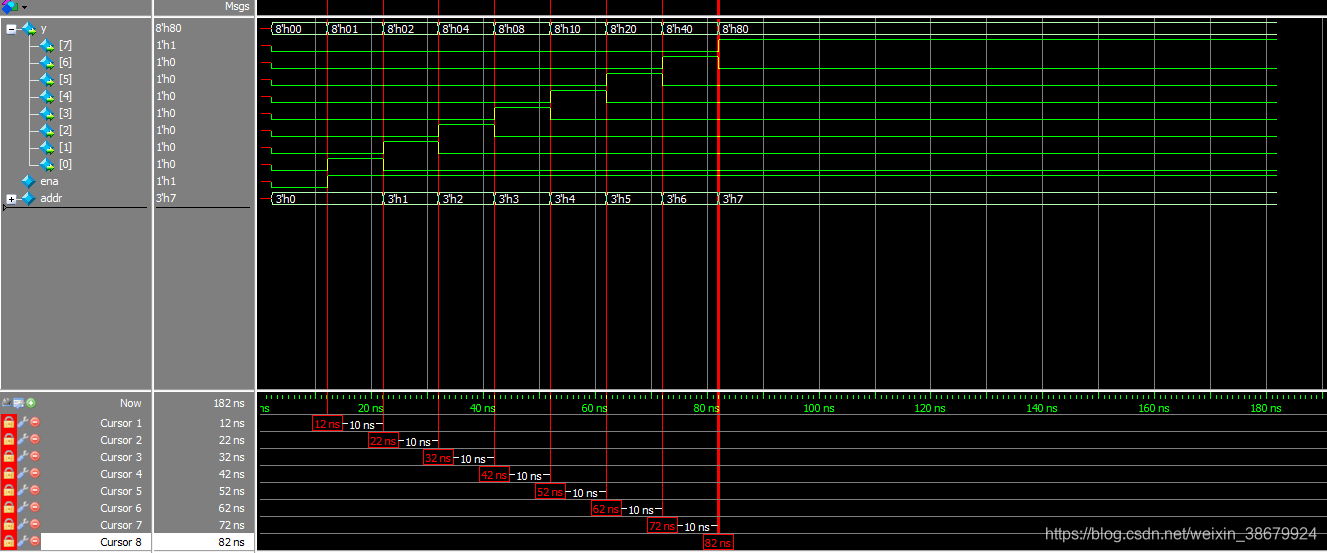Select the Cursor 8 name field
Viewport: 1327px width, 553px height.
point(96,542)
